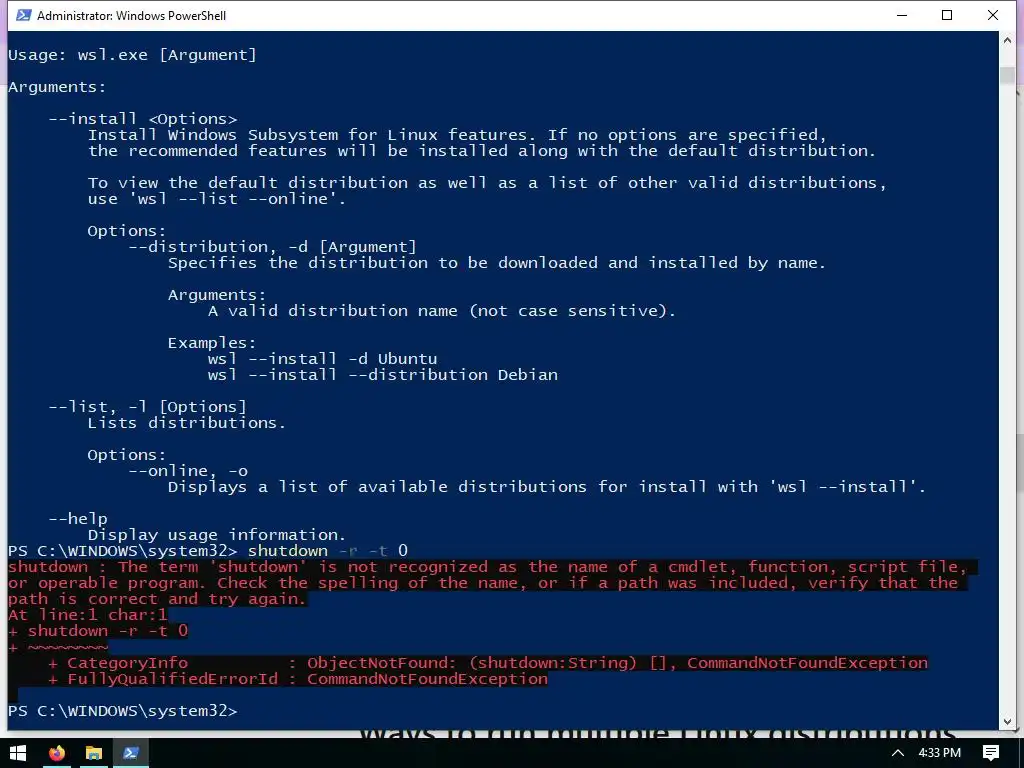The image size is (1024, 768).
Task: Click the '--distribution, -d [Argument]' line
Action: (272, 247)
